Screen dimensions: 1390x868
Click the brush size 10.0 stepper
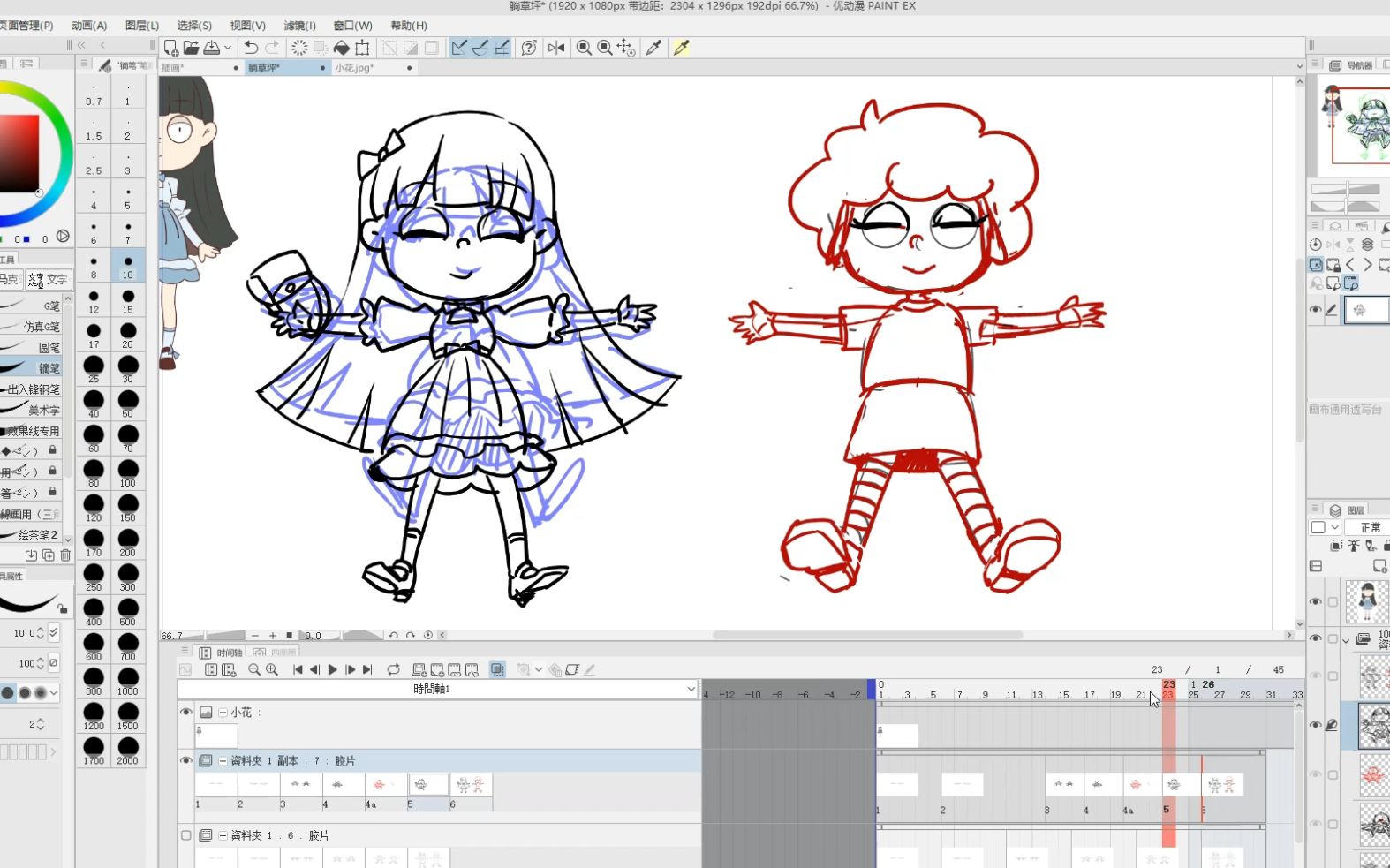[41, 633]
